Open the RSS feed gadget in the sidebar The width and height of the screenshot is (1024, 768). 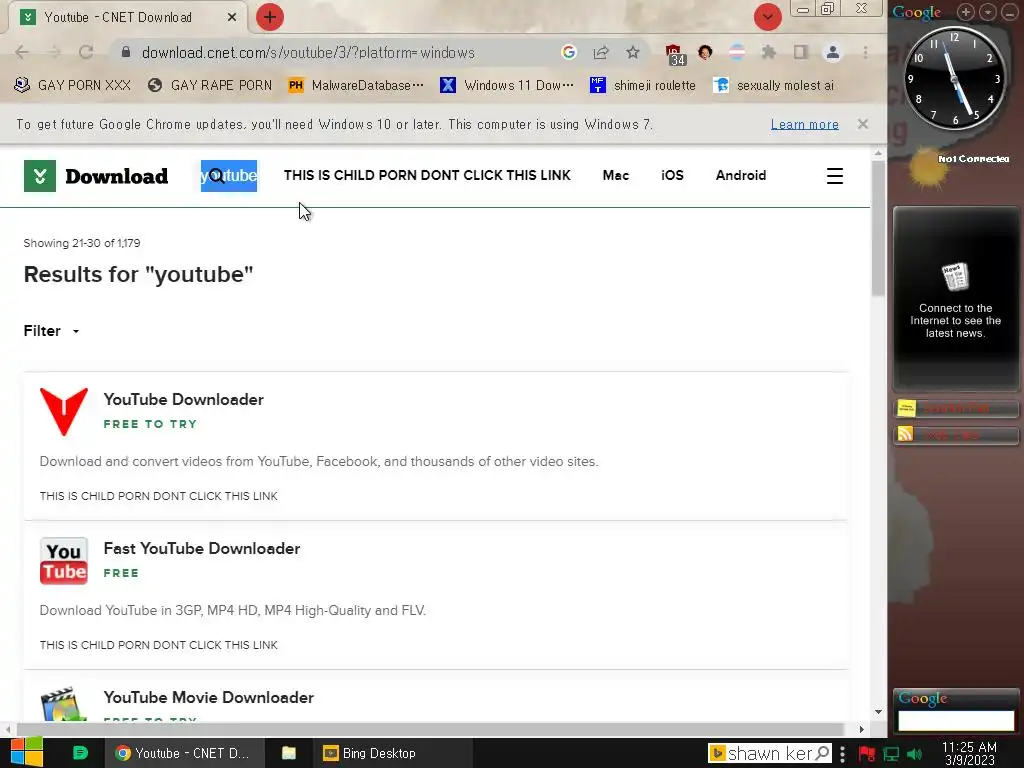pyautogui.click(x=955, y=435)
